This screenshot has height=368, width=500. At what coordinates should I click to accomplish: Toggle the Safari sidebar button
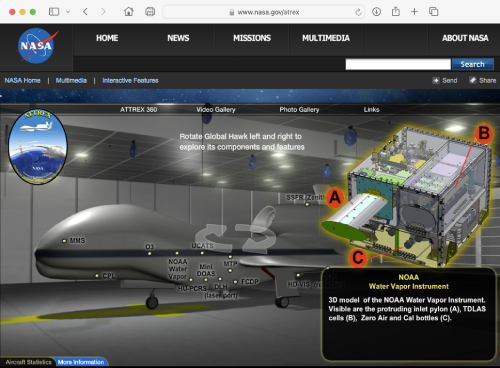(54, 12)
